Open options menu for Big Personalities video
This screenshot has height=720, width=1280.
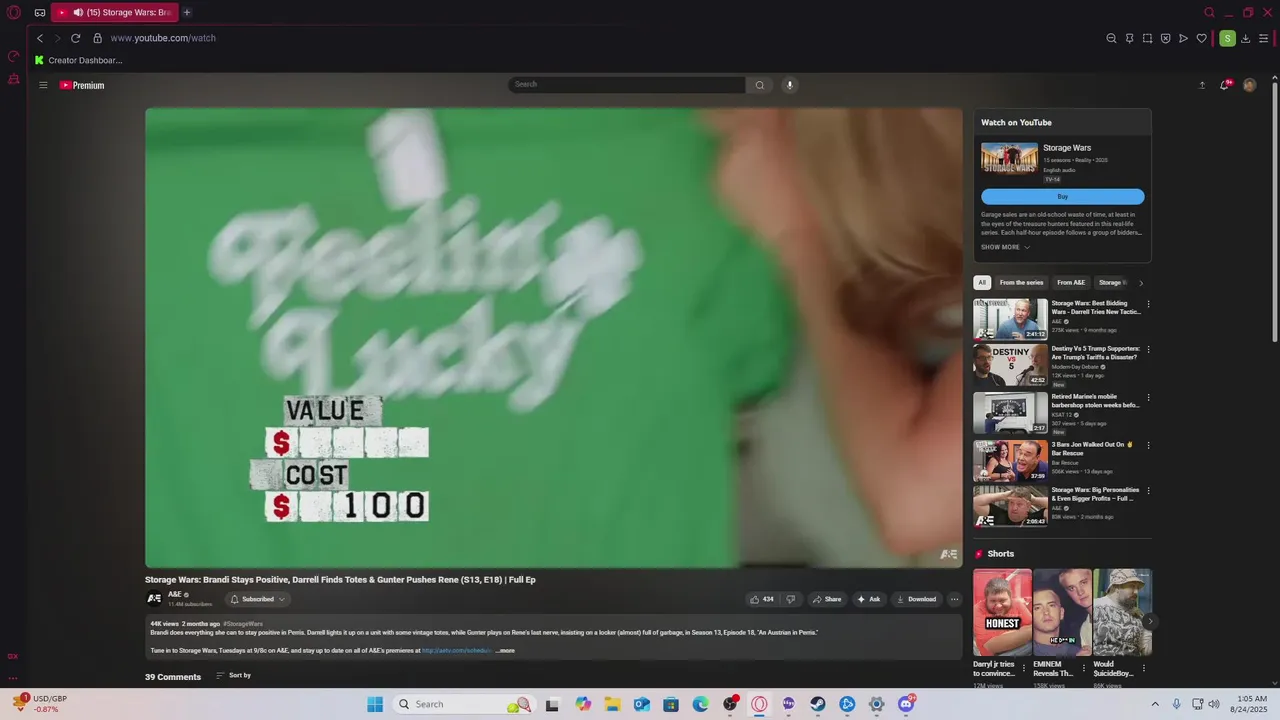1148,491
